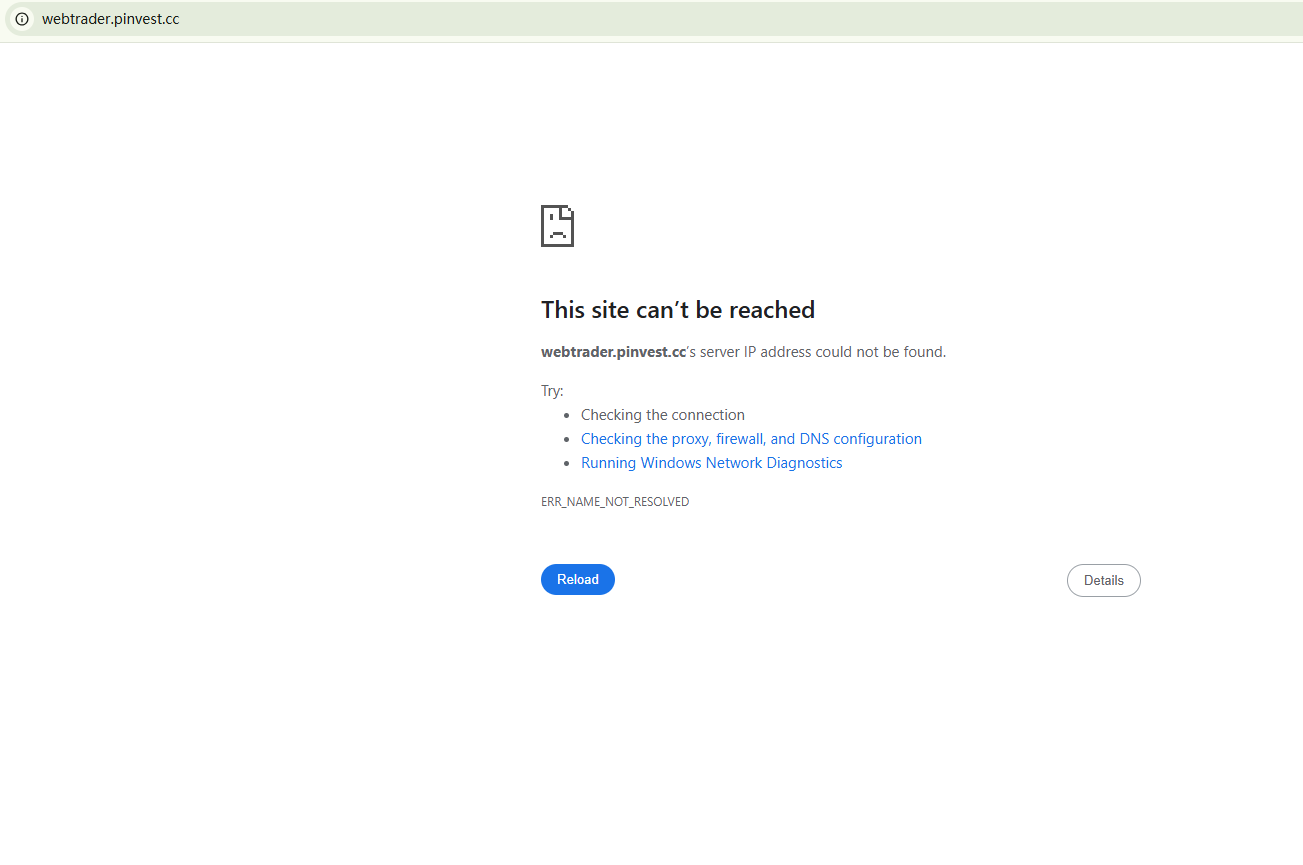The image size is (1303, 865).
Task: Click the bullet before "Checking the connection"
Action: tap(567, 416)
